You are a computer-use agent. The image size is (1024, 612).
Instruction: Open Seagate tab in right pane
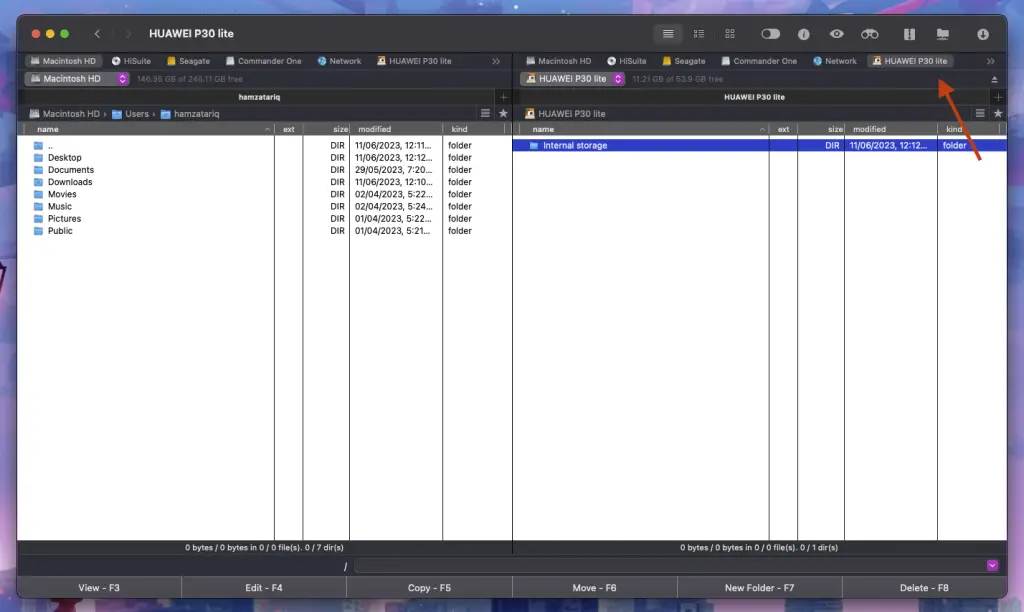[683, 61]
